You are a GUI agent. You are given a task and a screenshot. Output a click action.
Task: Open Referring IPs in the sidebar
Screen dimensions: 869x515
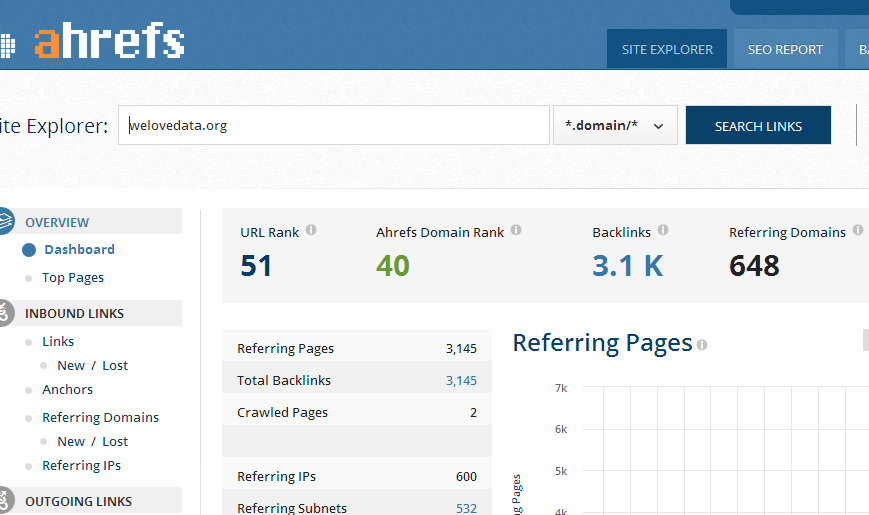(81, 465)
